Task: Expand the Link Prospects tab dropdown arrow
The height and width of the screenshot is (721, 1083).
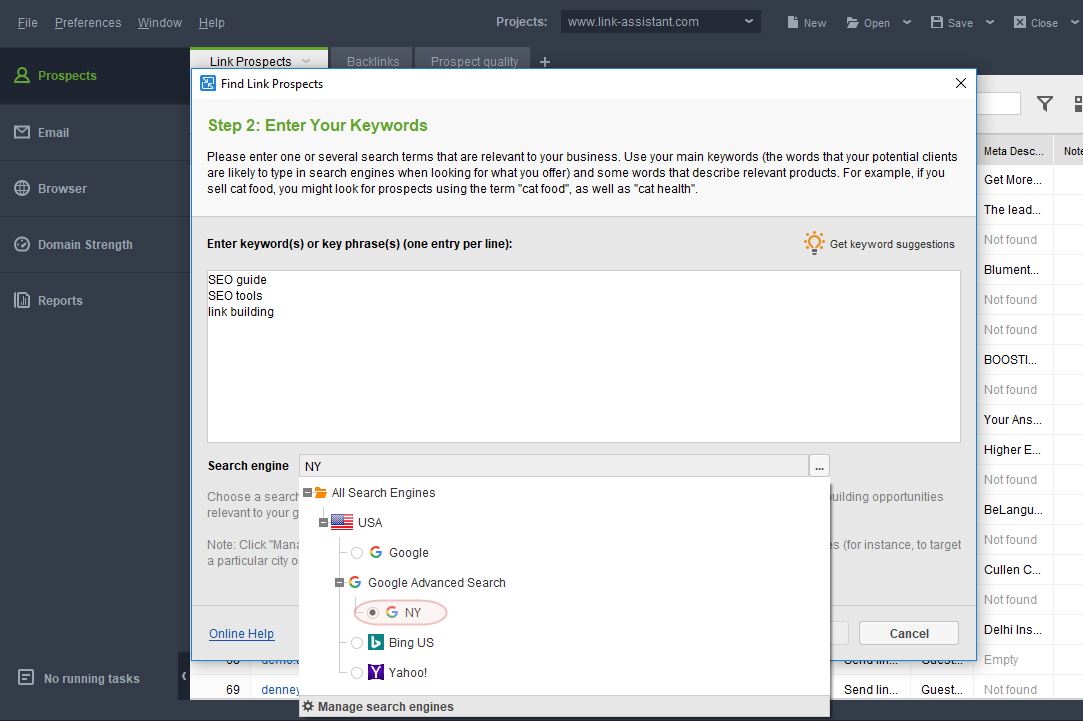Action: tap(306, 61)
